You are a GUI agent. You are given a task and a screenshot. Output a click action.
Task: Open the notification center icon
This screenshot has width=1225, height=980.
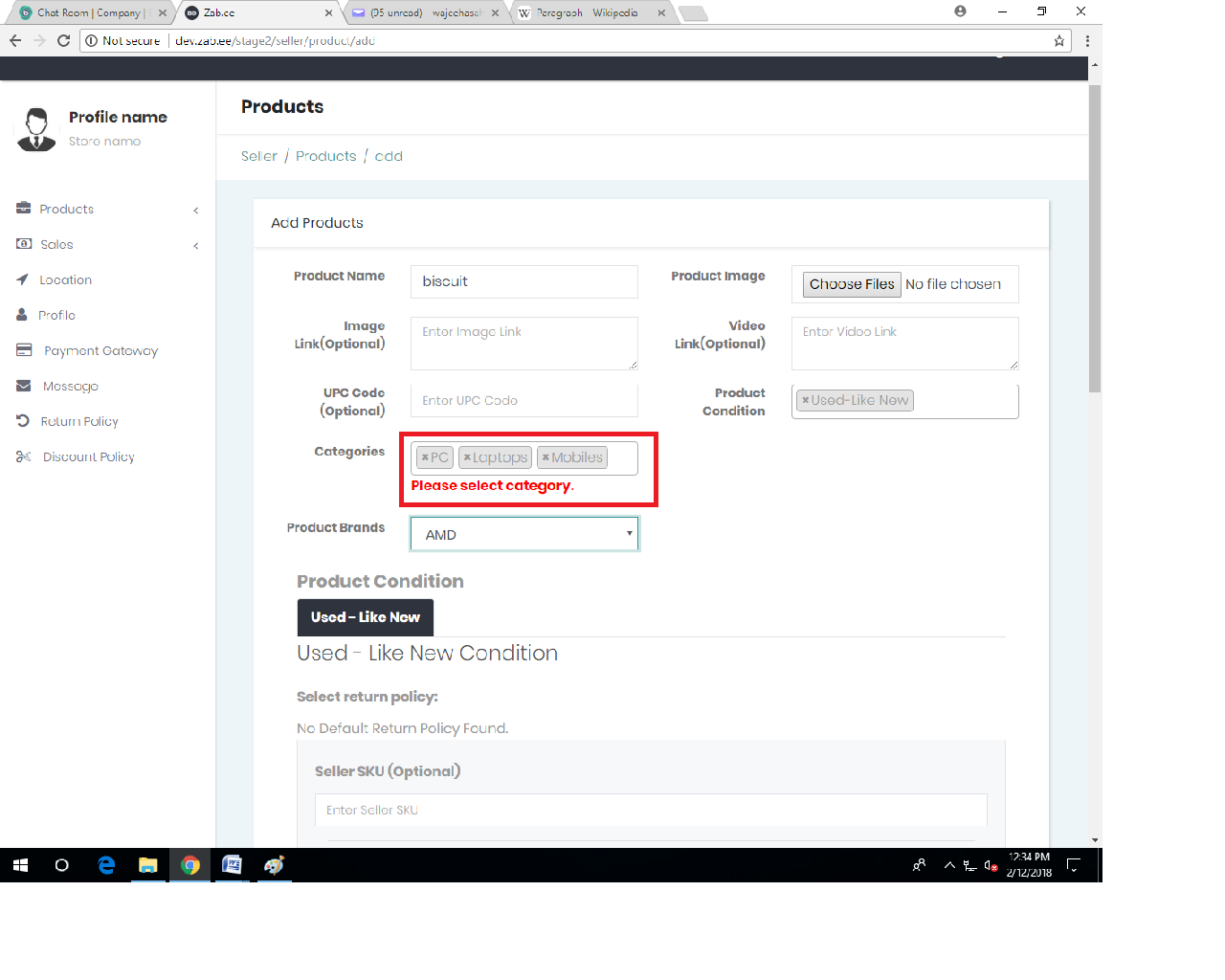tap(1074, 865)
